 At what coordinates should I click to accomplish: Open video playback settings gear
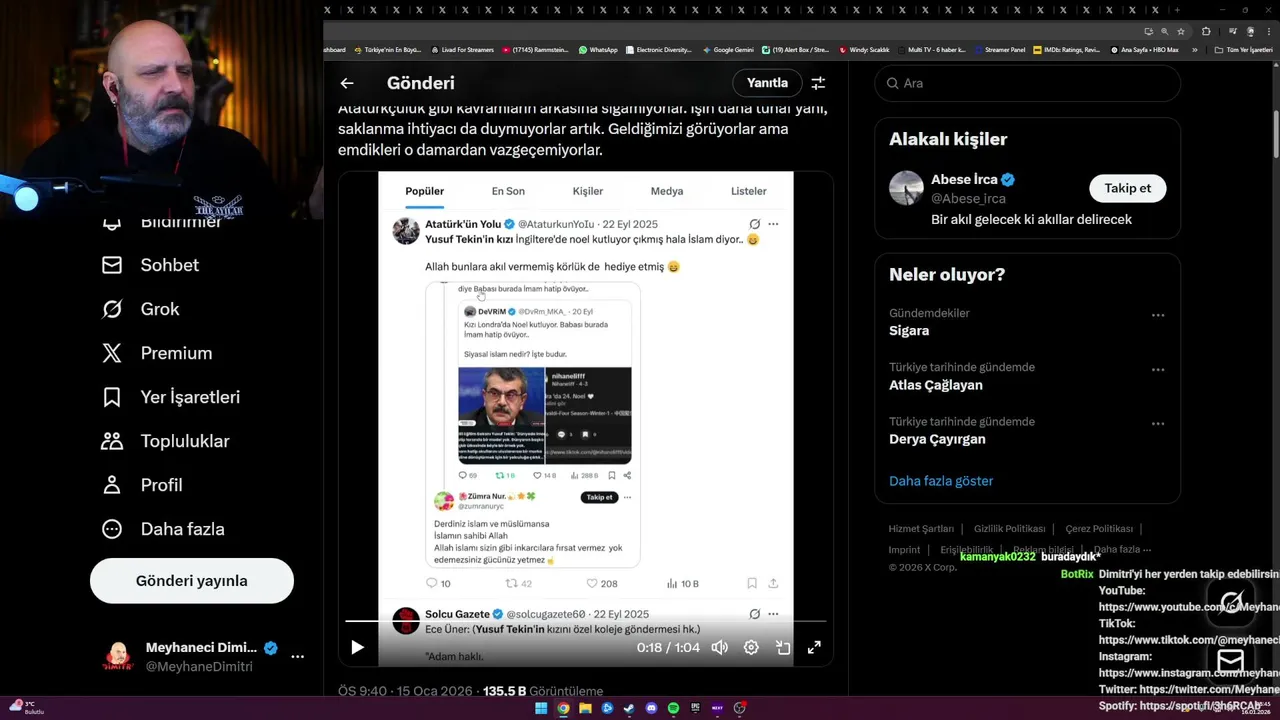click(x=751, y=647)
